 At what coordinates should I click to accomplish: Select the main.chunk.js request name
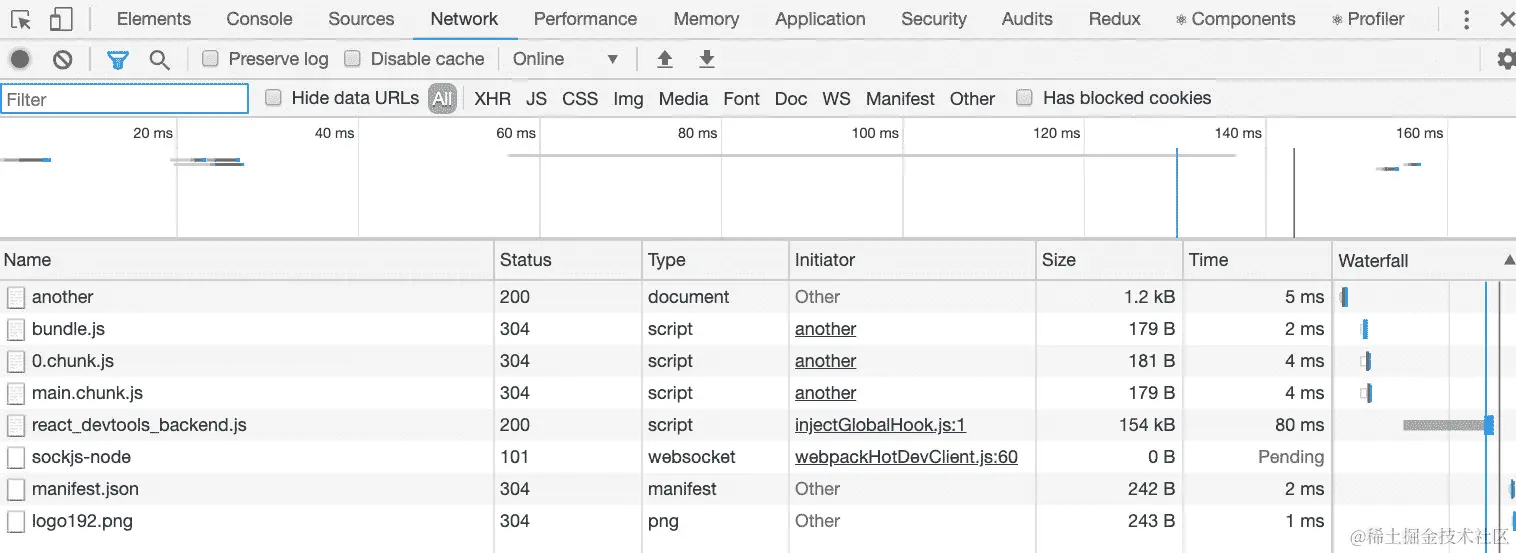click(x=87, y=393)
